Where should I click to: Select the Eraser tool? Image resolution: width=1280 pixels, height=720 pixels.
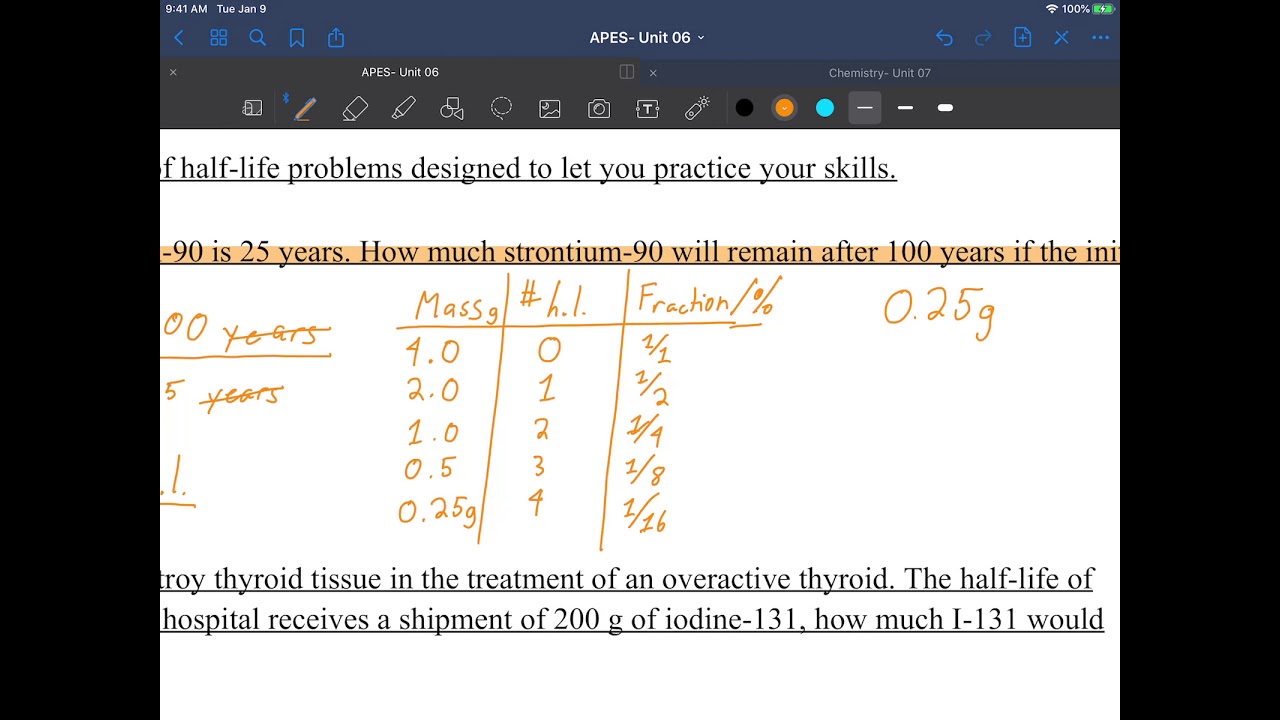pyautogui.click(x=355, y=108)
